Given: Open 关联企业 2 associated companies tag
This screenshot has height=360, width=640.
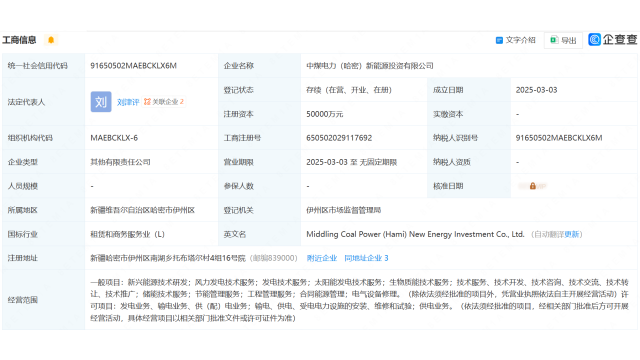Looking at the screenshot, I should point(164,102).
